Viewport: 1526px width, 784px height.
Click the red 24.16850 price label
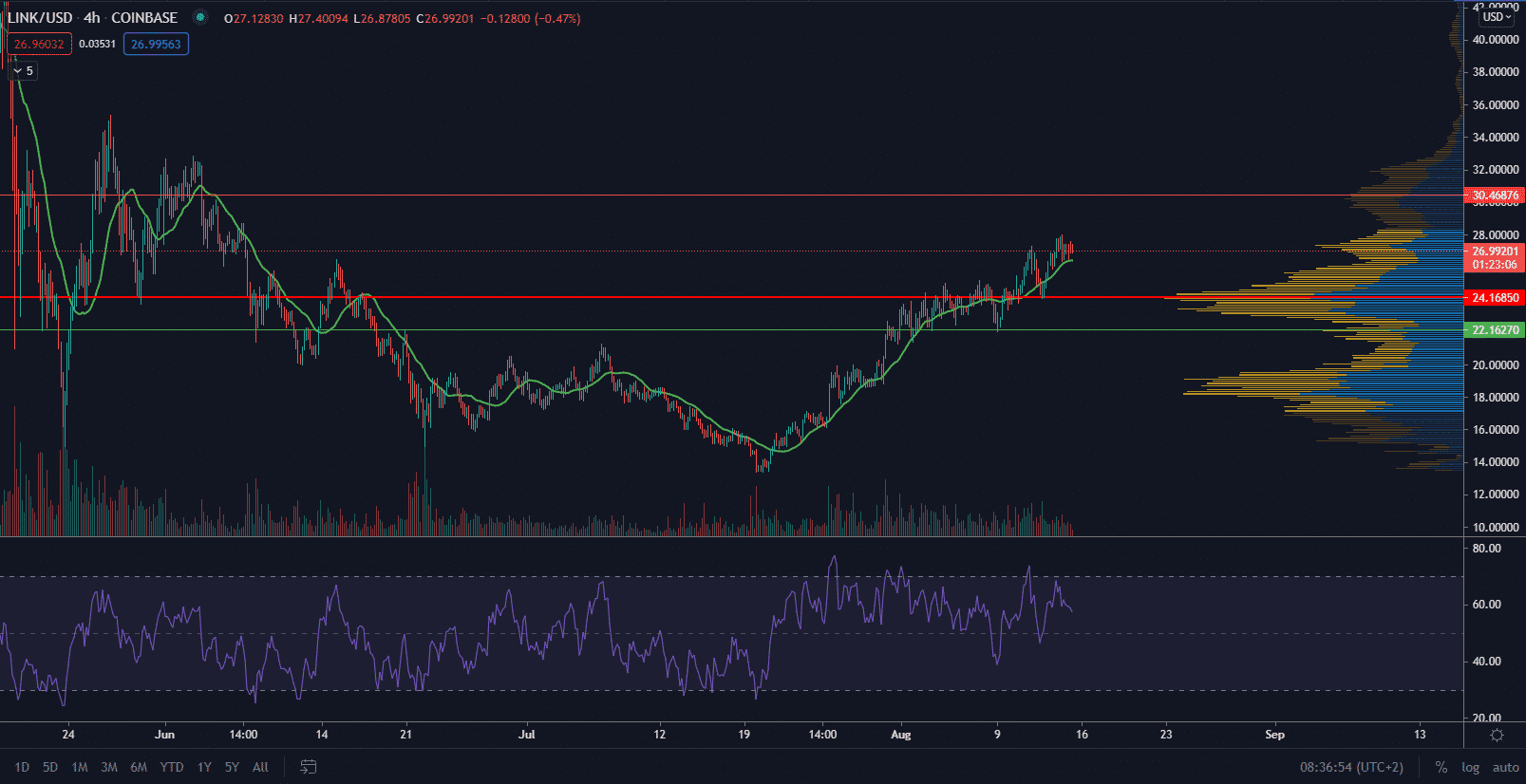click(x=1495, y=298)
